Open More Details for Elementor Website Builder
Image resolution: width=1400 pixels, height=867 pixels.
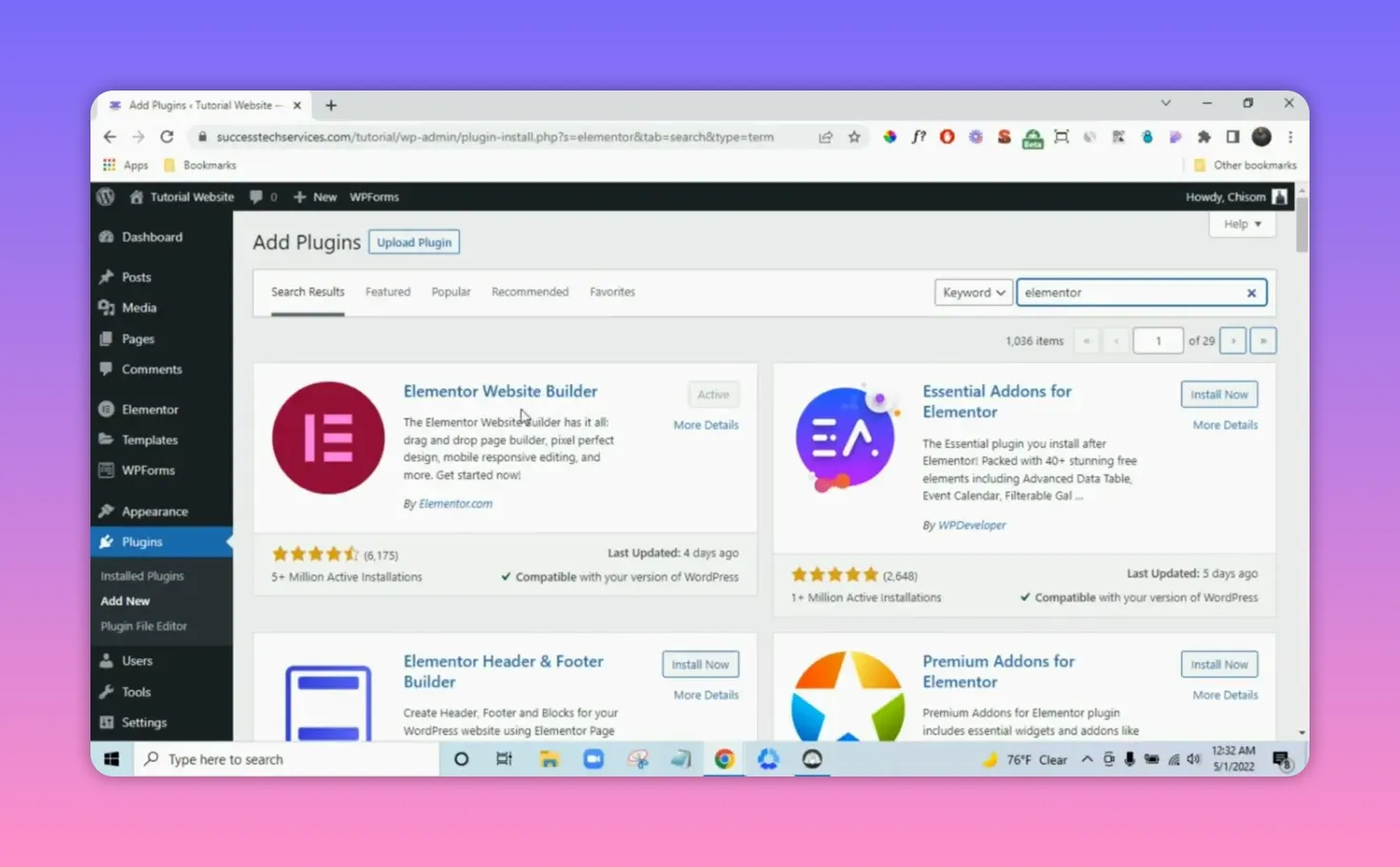point(706,425)
